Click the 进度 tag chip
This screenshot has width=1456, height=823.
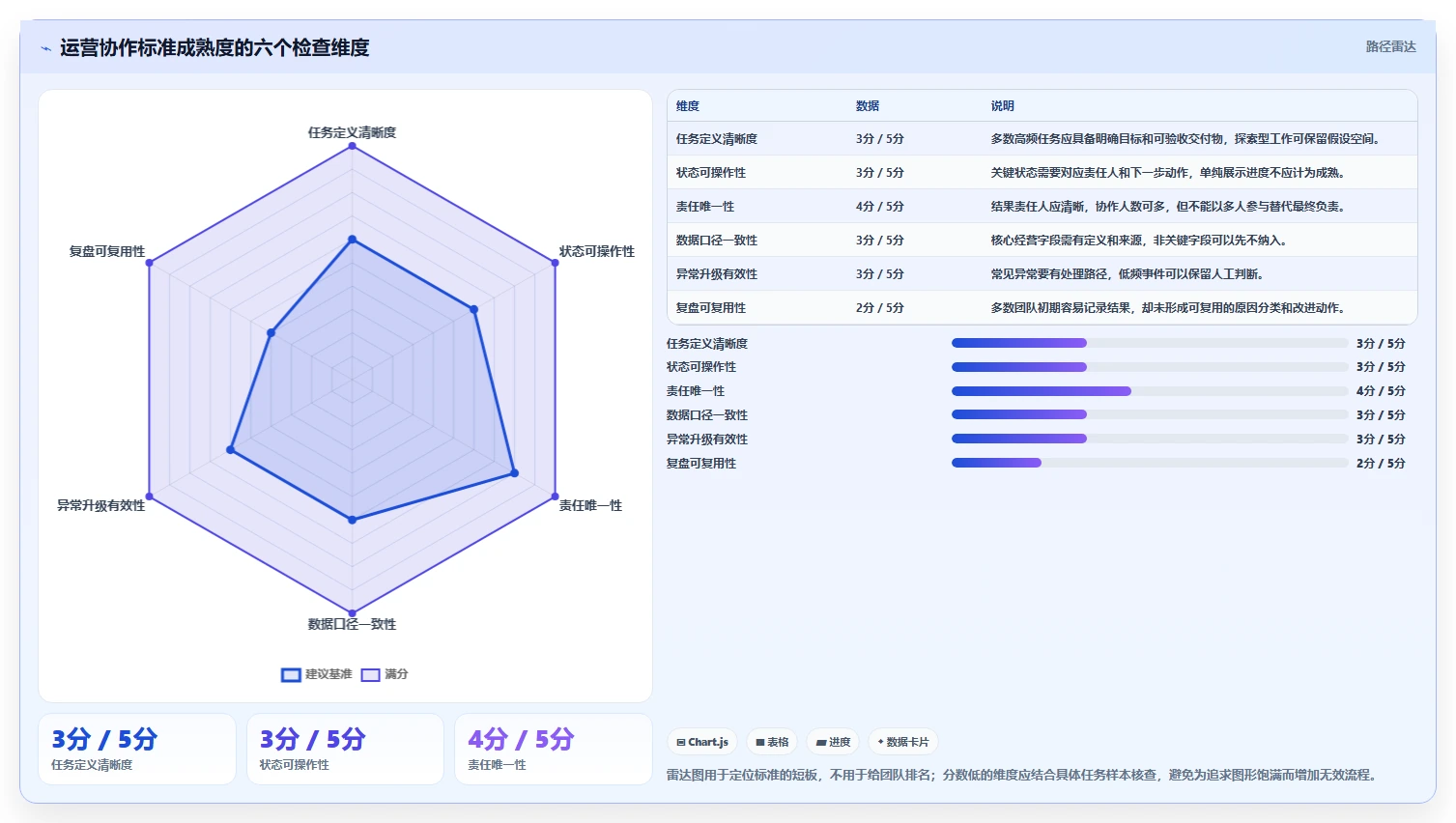(833, 742)
